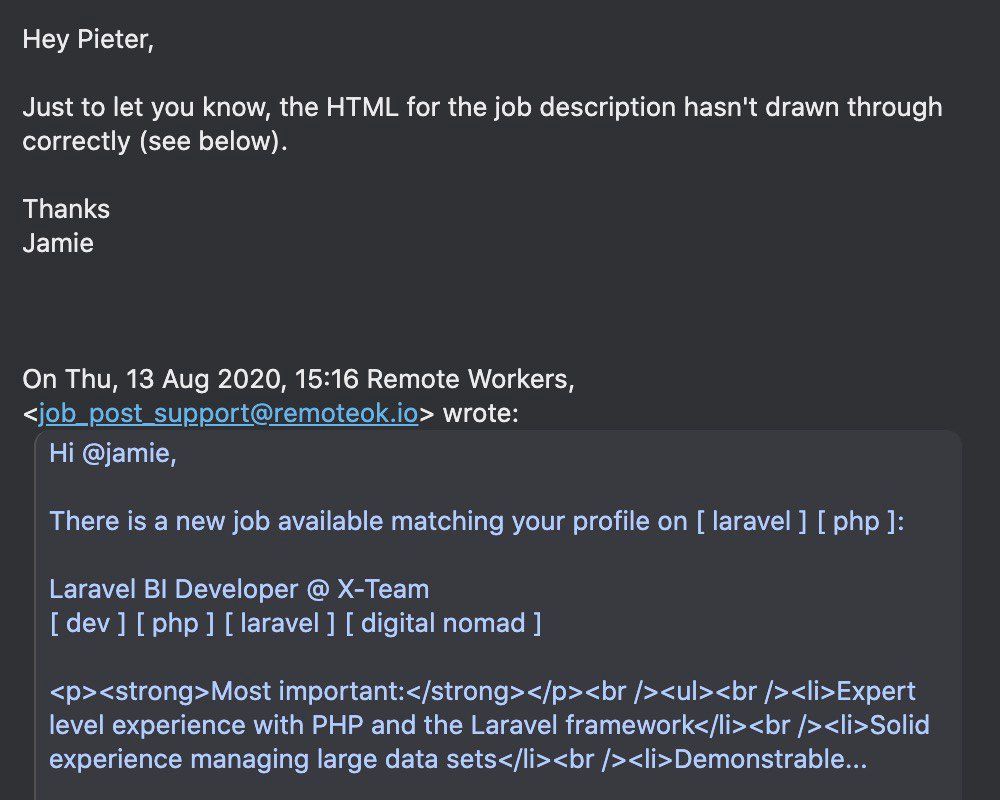Click "Hi @jamie," in the quoted message
Viewport: 1000px width, 800px height.
pyautogui.click(x=113, y=454)
